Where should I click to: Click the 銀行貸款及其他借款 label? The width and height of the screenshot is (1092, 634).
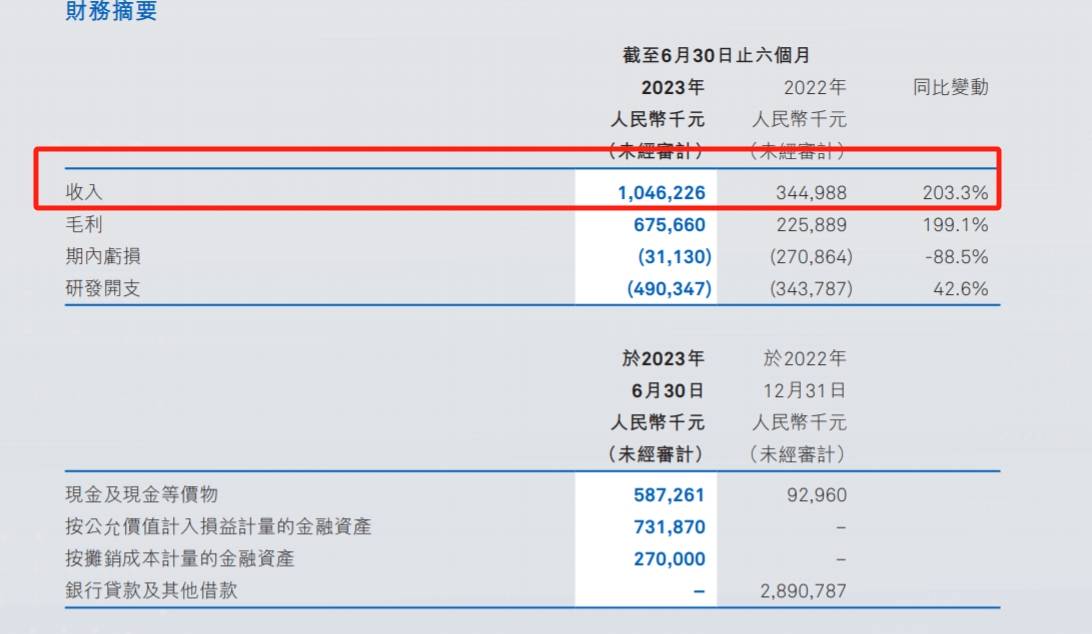(x=151, y=591)
